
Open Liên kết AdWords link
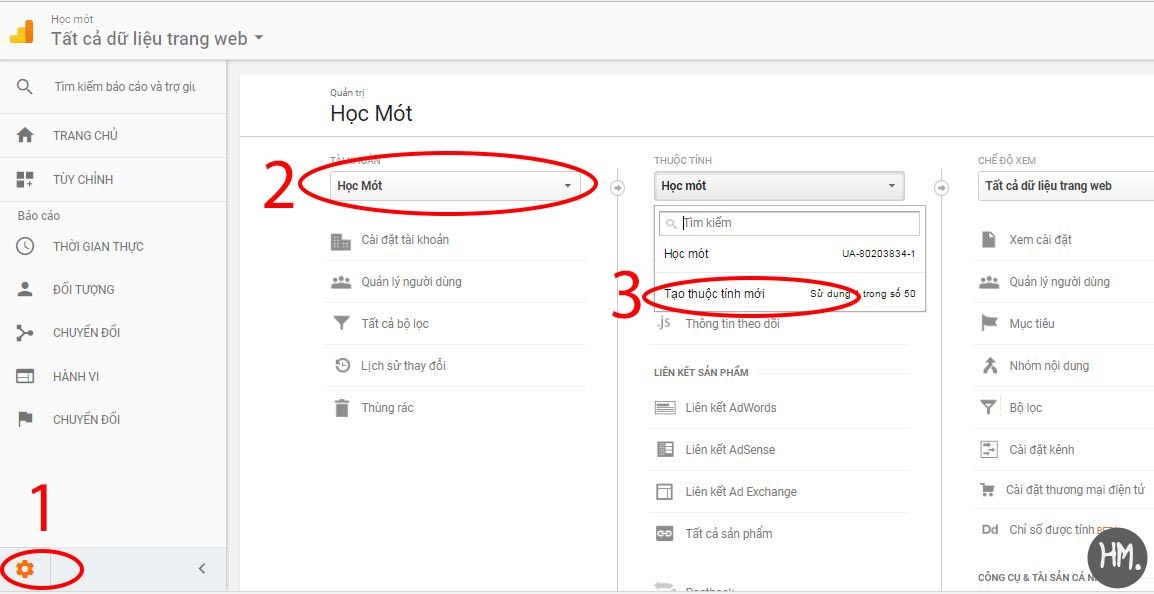(x=730, y=408)
